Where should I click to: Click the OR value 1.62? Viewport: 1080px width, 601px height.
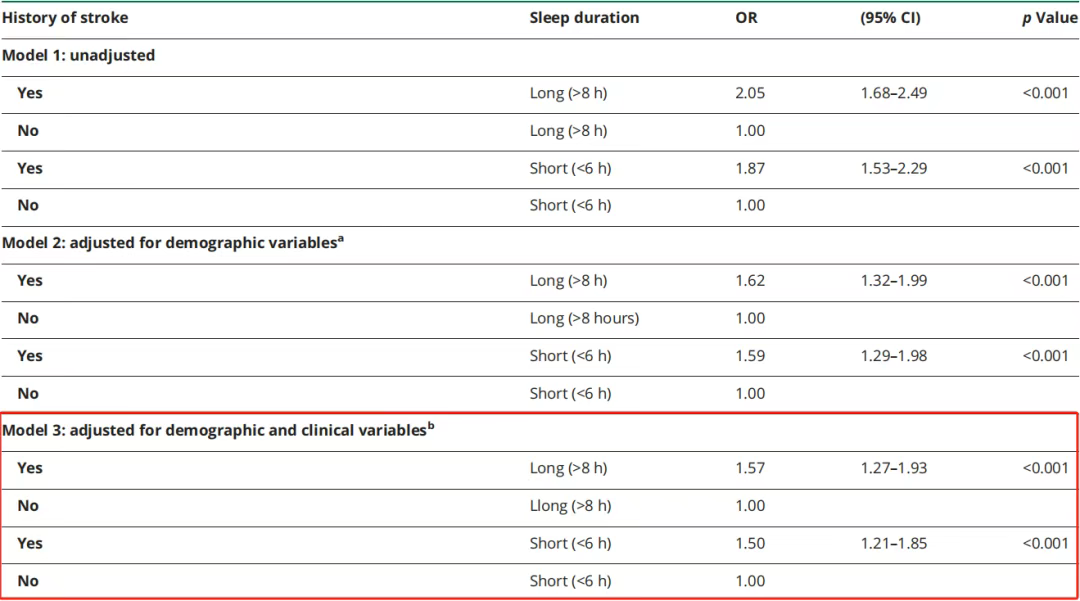pyautogui.click(x=750, y=281)
